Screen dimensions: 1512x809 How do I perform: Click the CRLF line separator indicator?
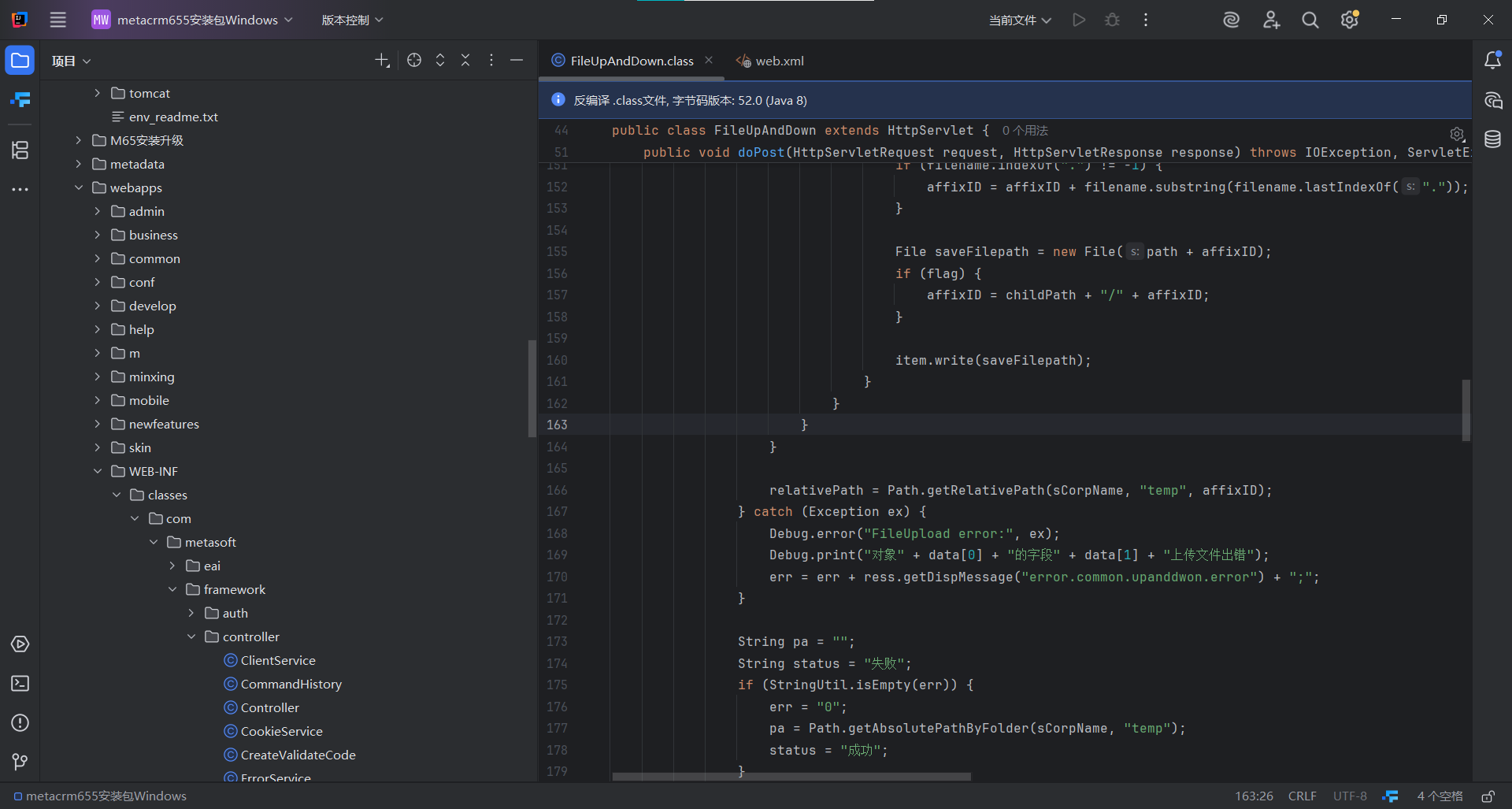1302,796
